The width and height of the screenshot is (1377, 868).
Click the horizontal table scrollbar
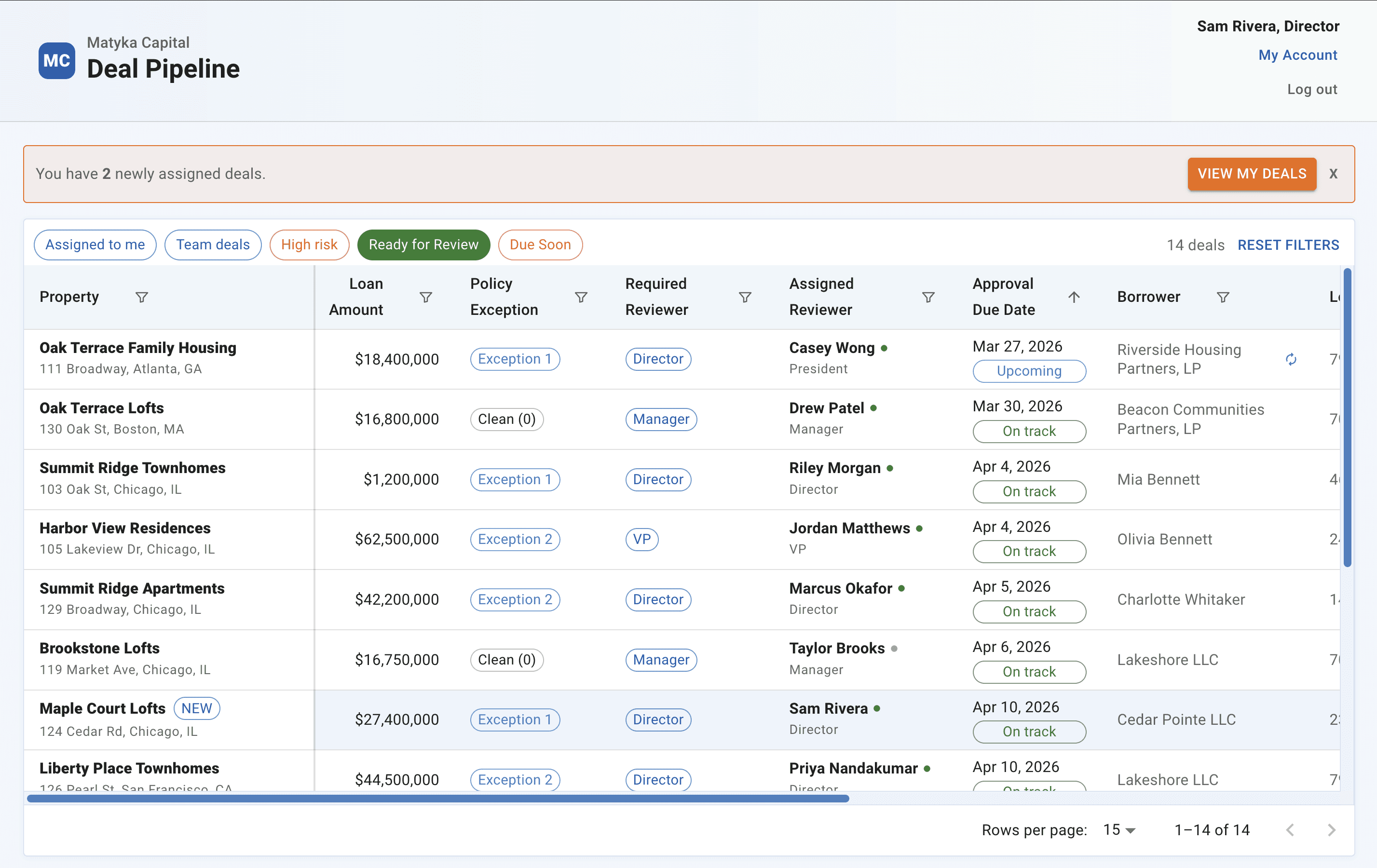pos(437,798)
